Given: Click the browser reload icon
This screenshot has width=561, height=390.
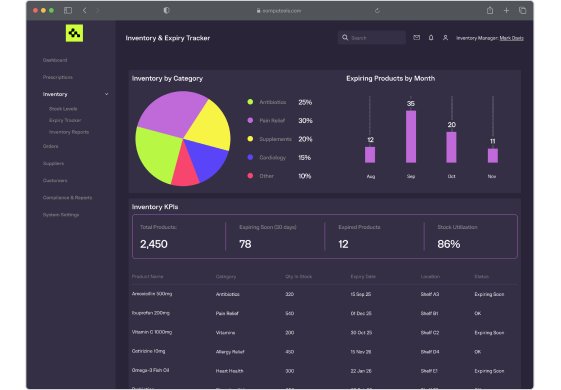Looking at the screenshot, I should [377, 11].
